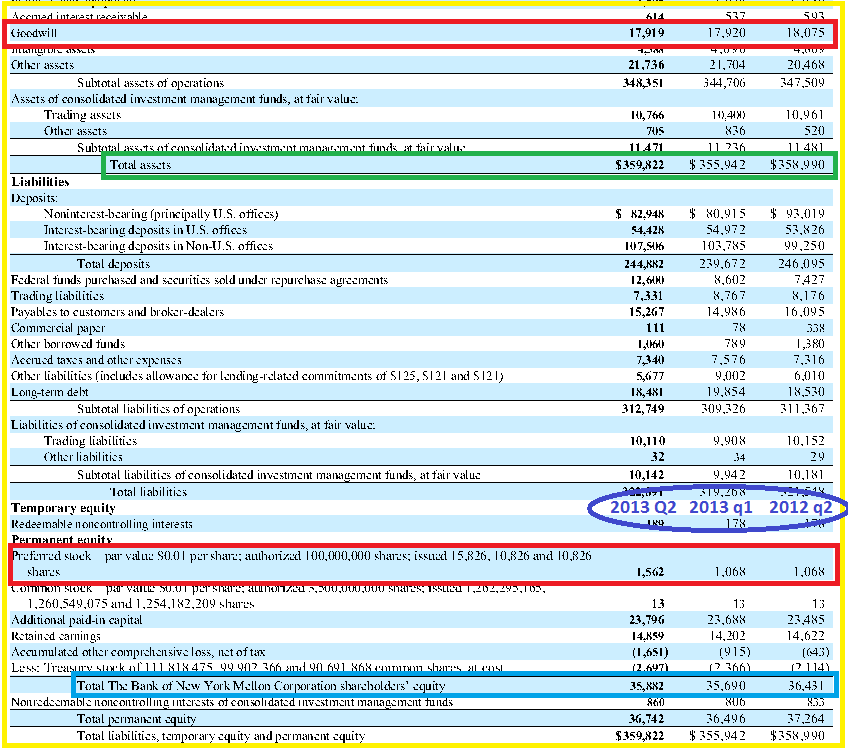
Task: Select shareholders' equity value 36,431
Action: [x=805, y=686]
